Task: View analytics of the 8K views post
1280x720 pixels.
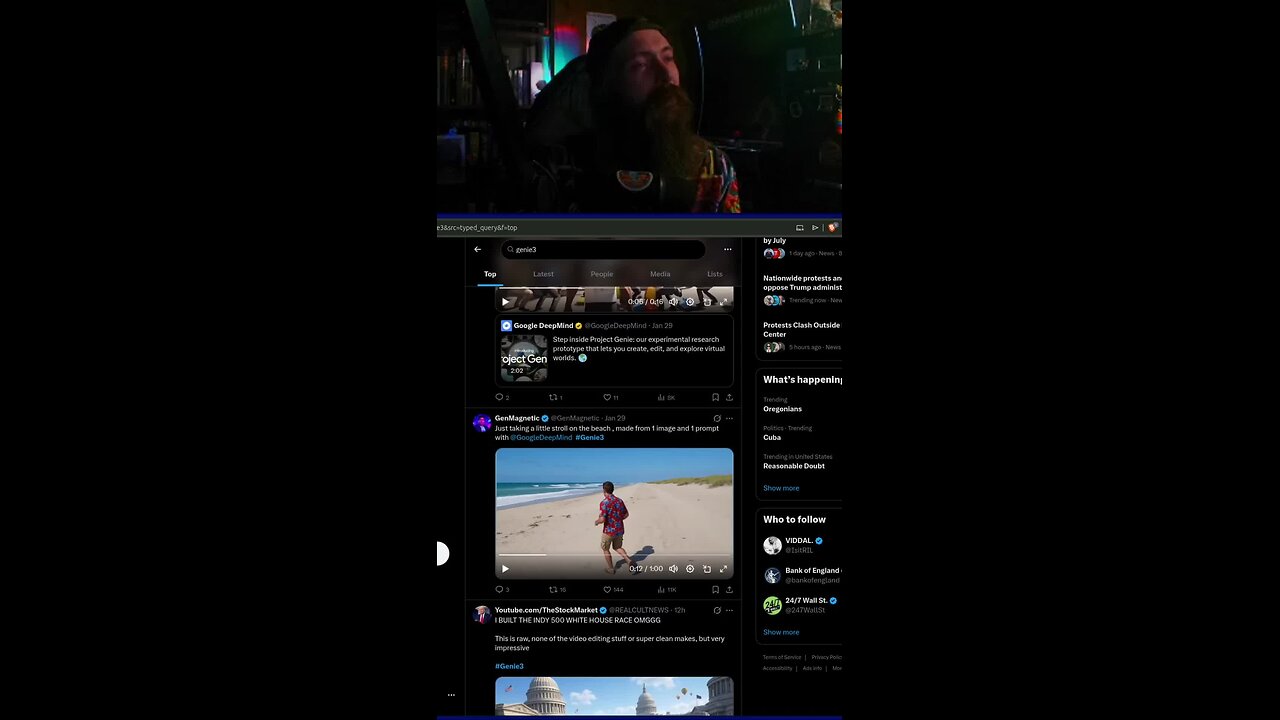Action: [666, 397]
